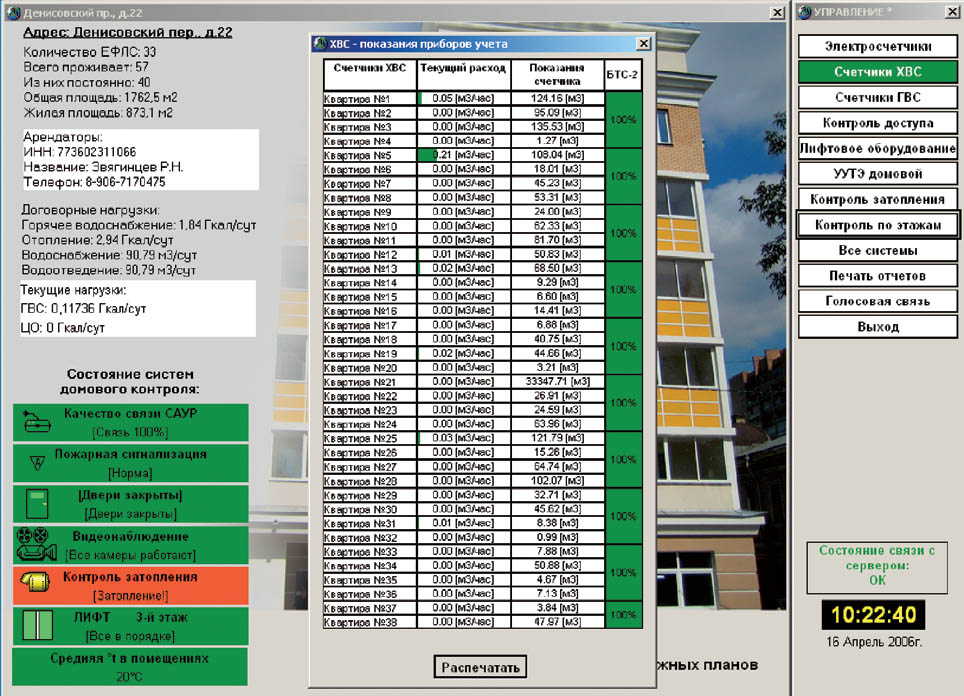Click the reading 135.53 [м3]
964x696 pixels.
558,127
